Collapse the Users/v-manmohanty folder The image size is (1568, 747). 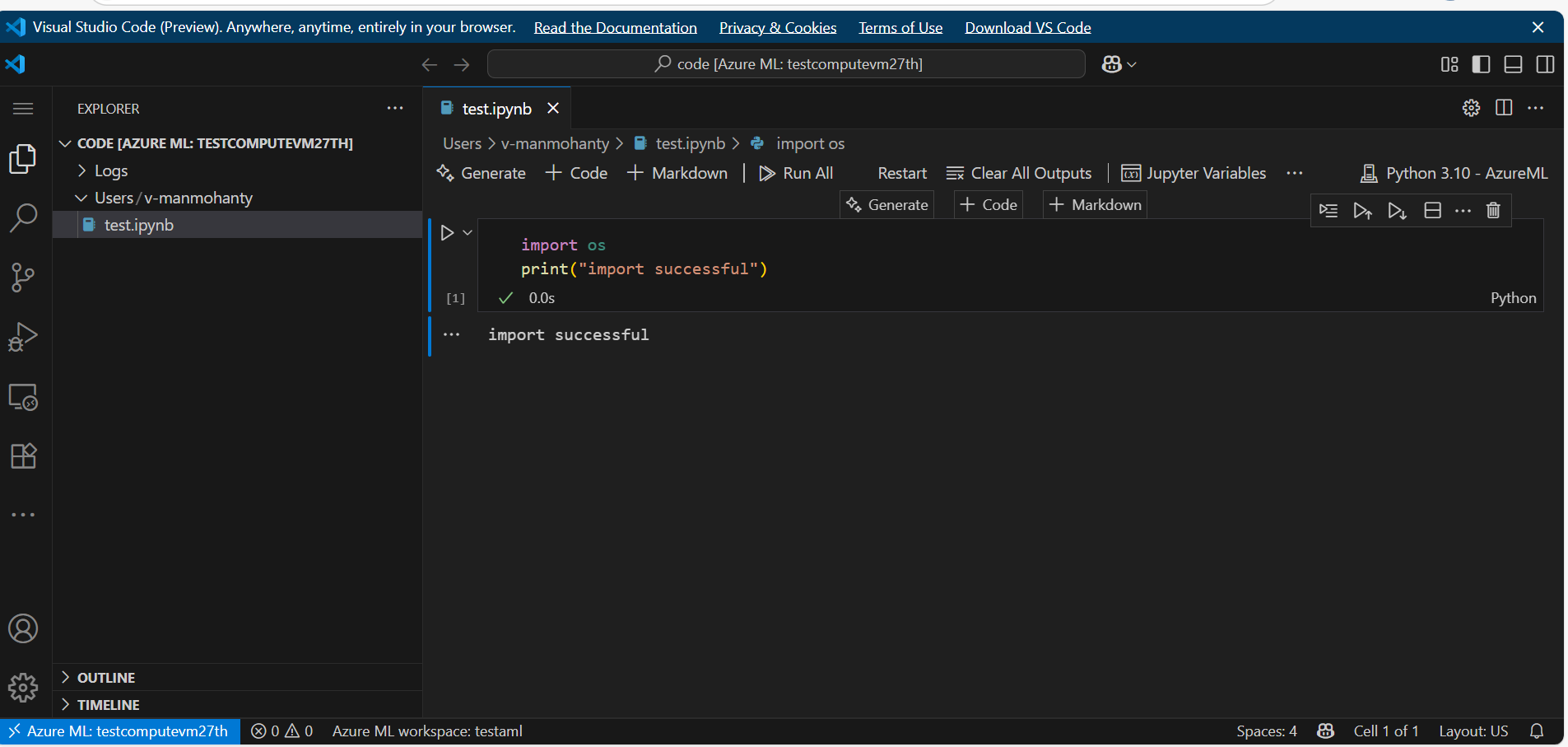pos(173,198)
